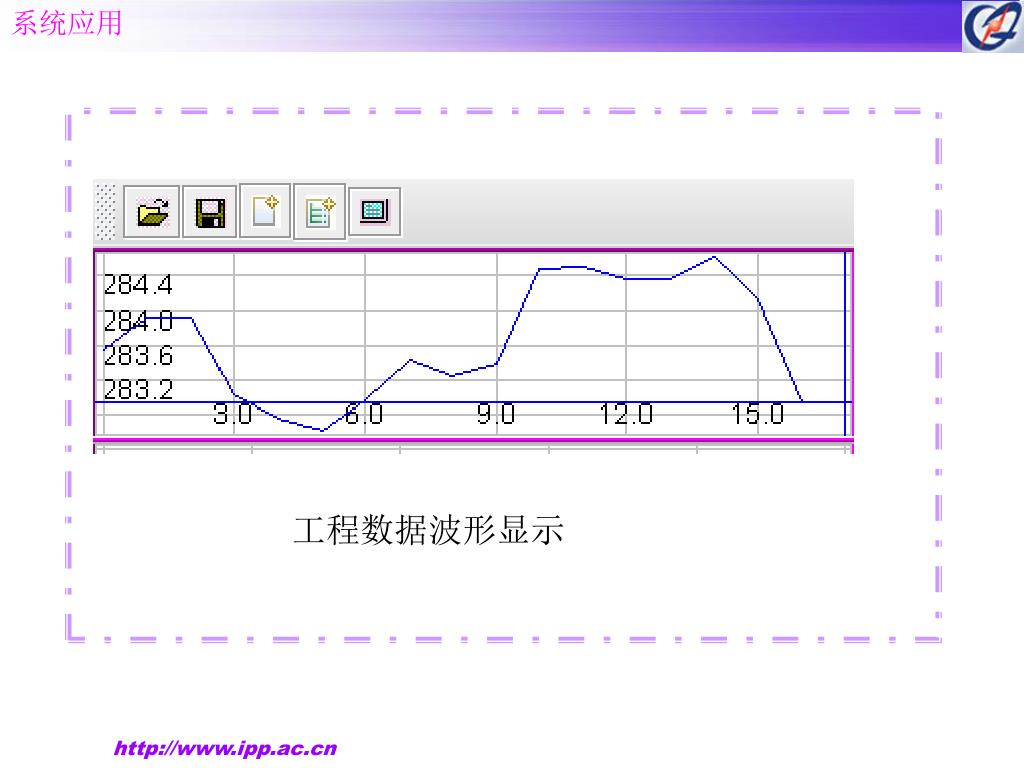Click the 283.2 y-axis label
Screen dimensions: 1024x768
click(x=138, y=389)
